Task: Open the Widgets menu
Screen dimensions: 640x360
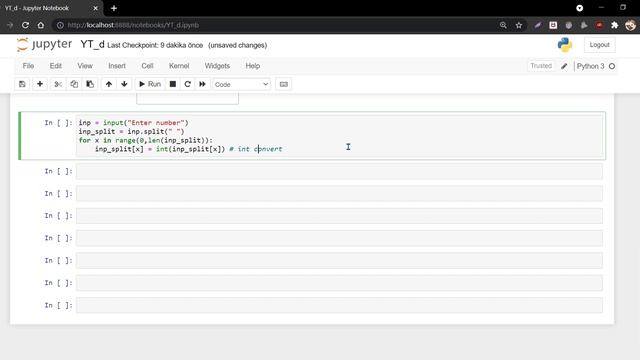Action: pyautogui.click(x=217, y=66)
